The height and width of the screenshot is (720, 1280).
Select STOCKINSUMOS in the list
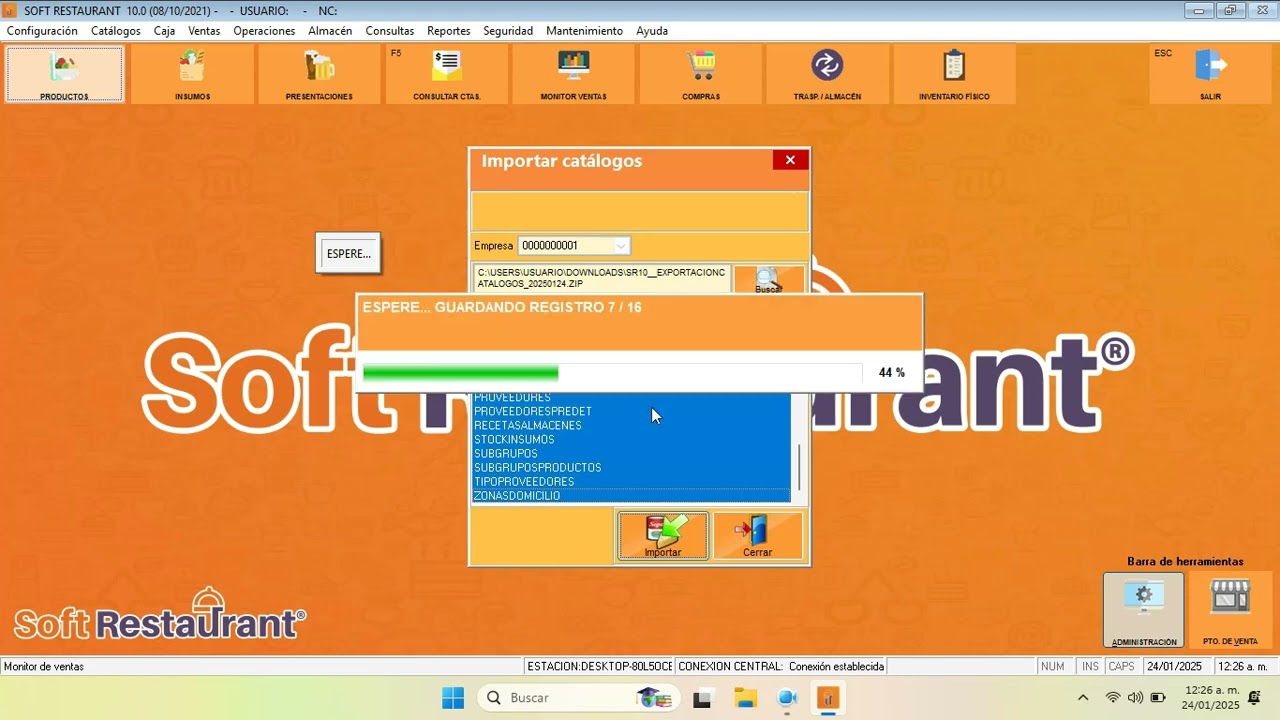pyautogui.click(x=632, y=439)
